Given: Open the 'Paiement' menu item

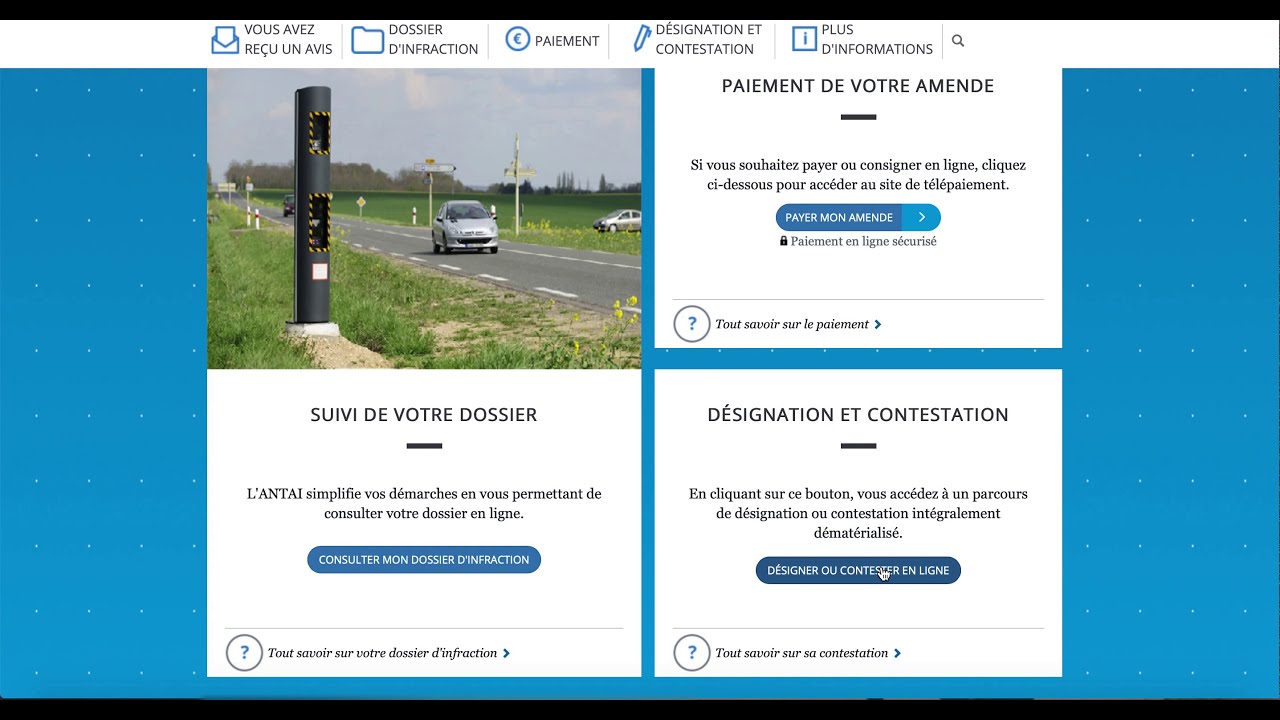Looking at the screenshot, I should click(552, 41).
